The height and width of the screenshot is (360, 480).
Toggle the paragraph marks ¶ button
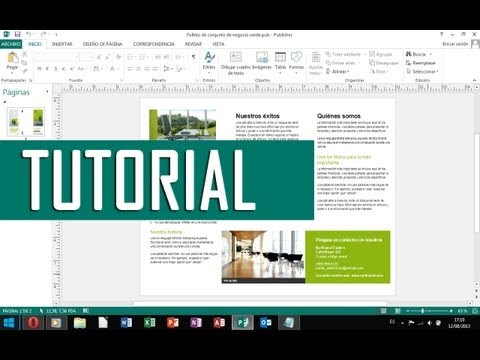click(193, 57)
